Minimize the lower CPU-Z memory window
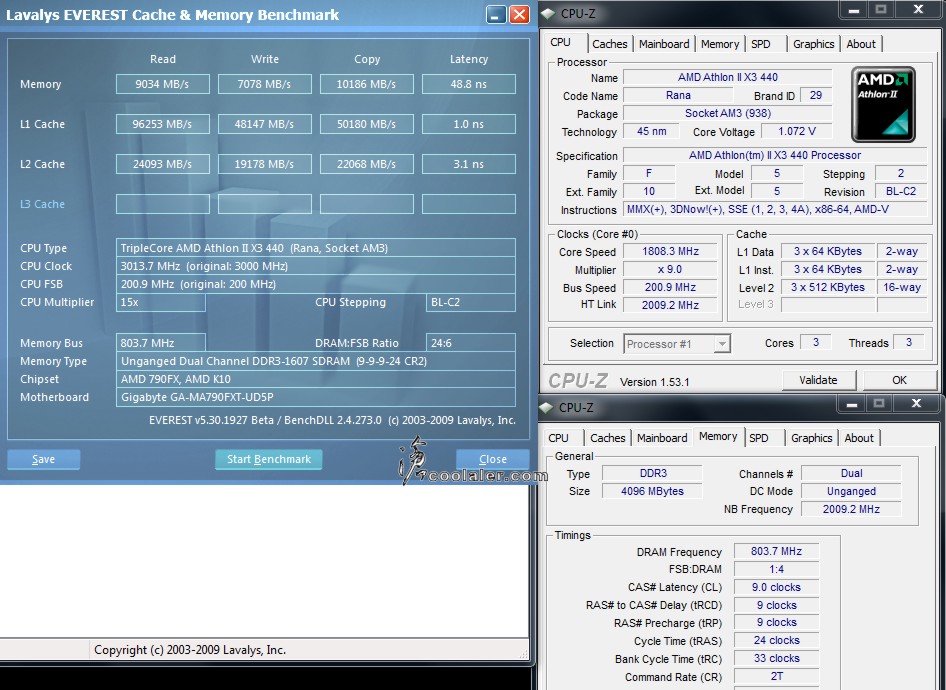The height and width of the screenshot is (690, 946). pos(852,404)
